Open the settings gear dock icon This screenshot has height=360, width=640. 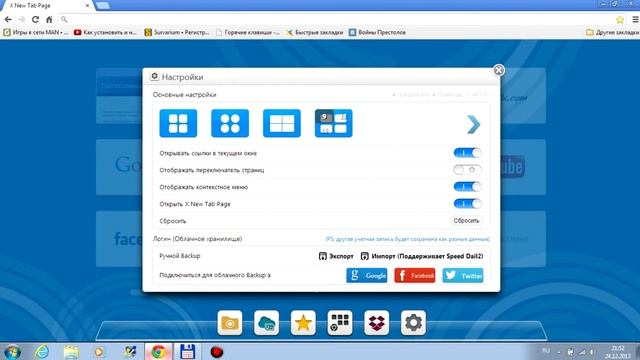(x=413, y=323)
